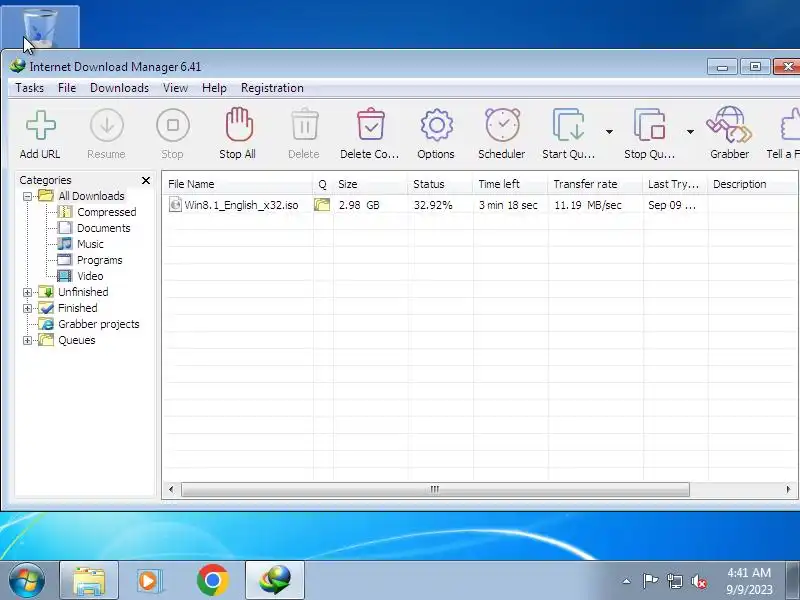Select the Documents category
The image size is (800, 600).
104,228
